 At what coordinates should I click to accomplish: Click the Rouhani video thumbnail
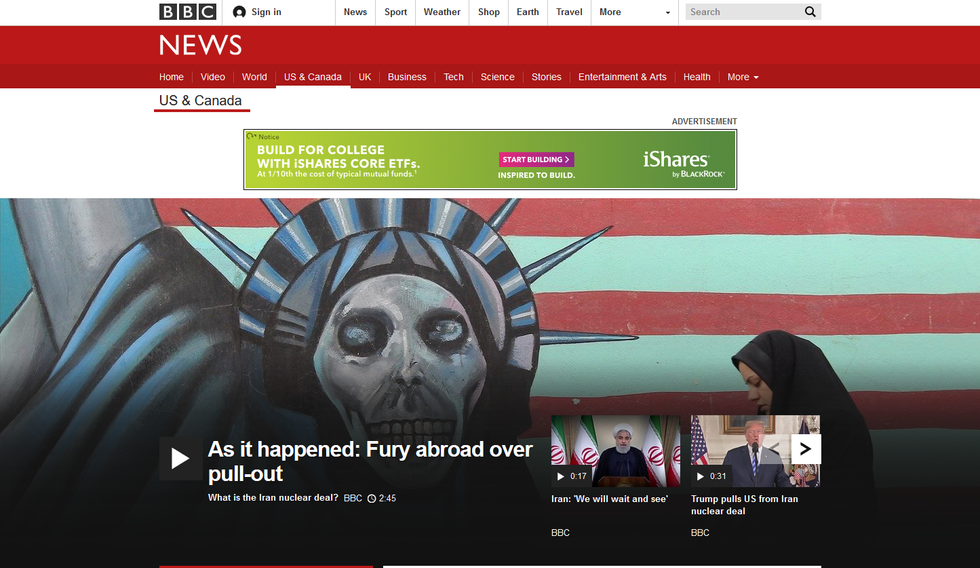click(615, 451)
